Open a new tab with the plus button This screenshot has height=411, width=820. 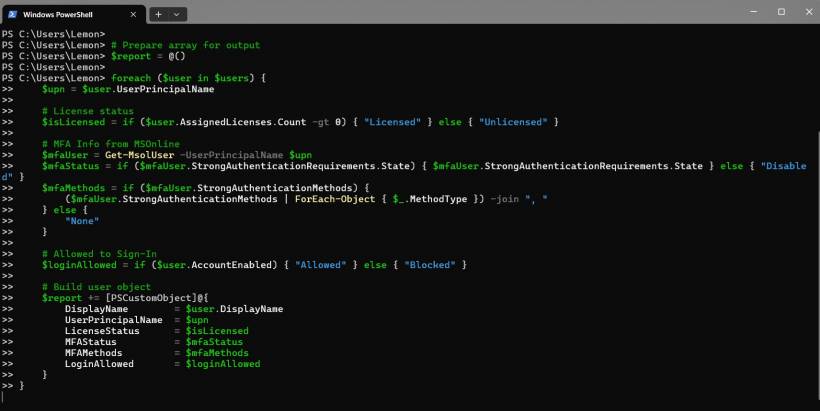158,14
